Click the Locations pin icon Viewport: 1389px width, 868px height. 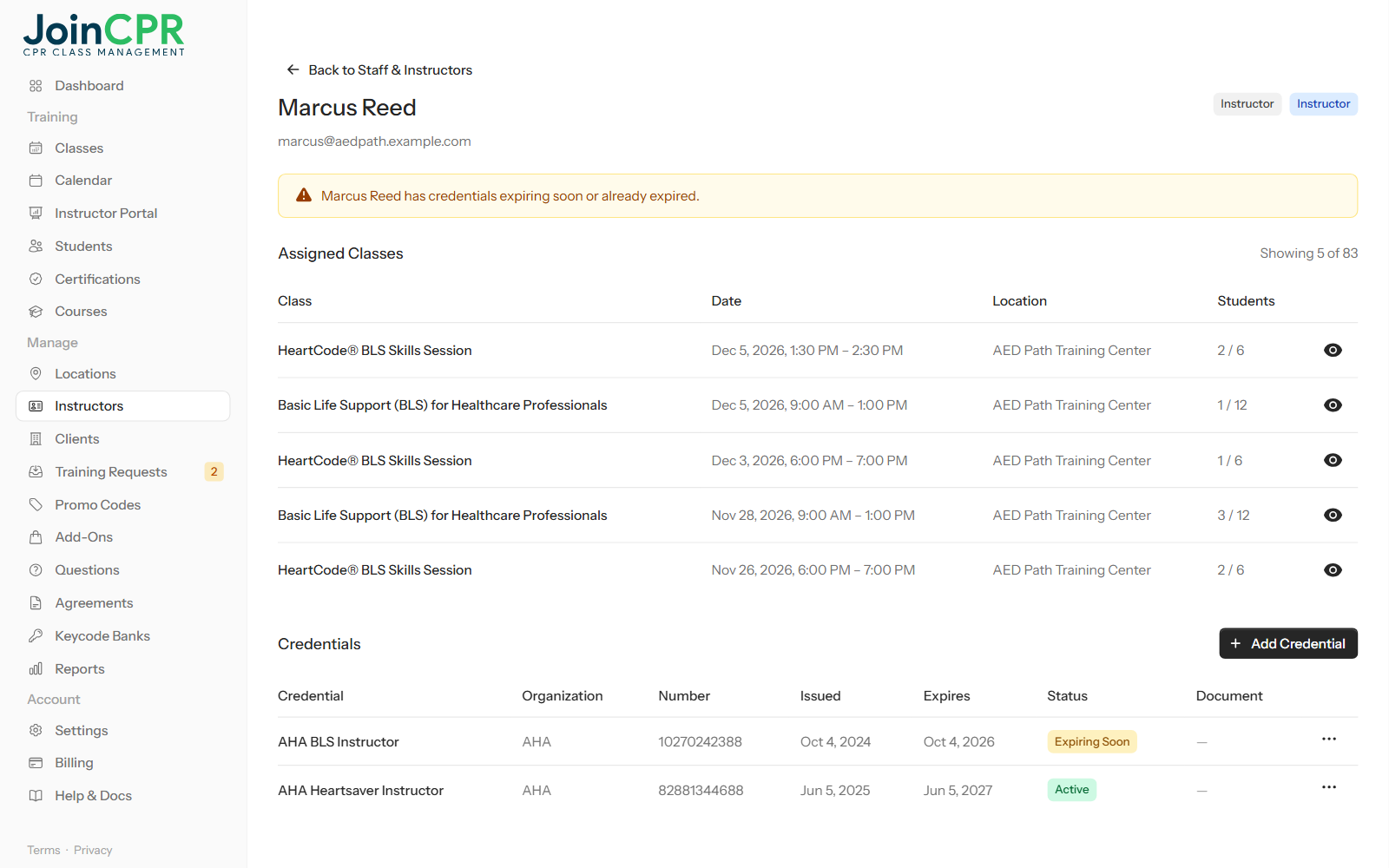pyautogui.click(x=36, y=374)
